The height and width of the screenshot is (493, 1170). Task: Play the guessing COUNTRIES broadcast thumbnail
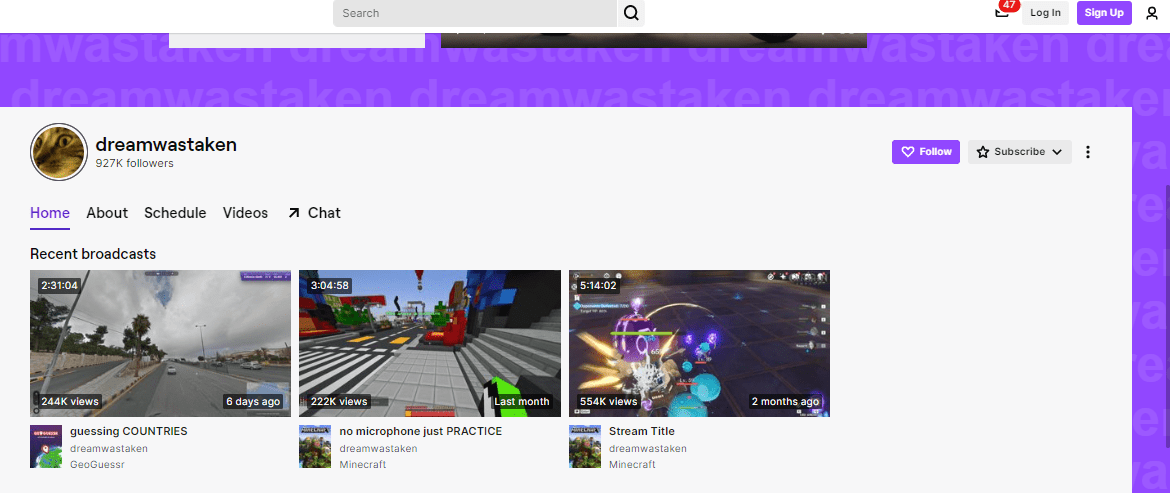160,343
